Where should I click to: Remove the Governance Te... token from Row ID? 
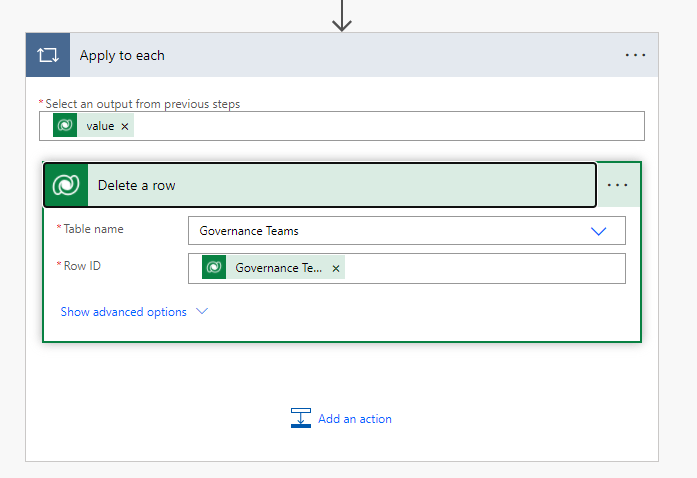(x=336, y=268)
